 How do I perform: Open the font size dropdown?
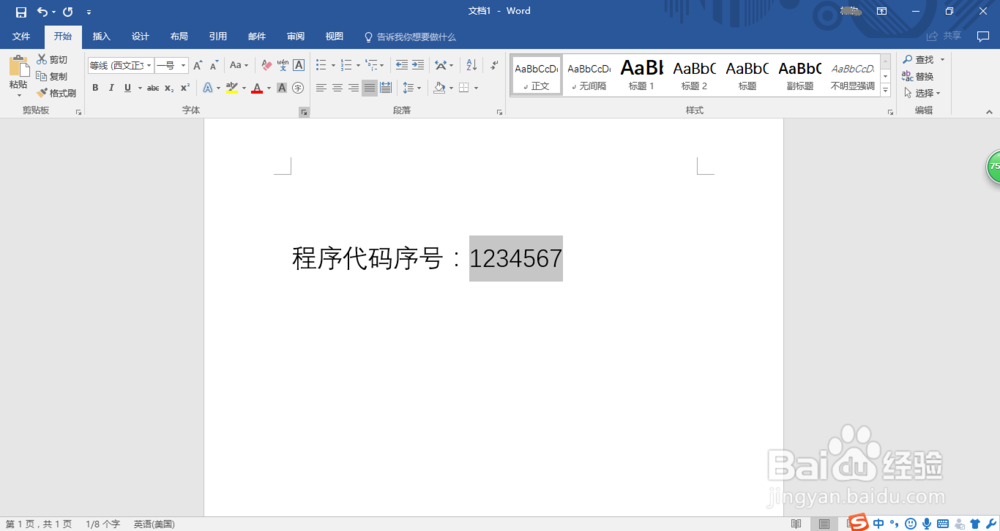(x=183, y=65)
